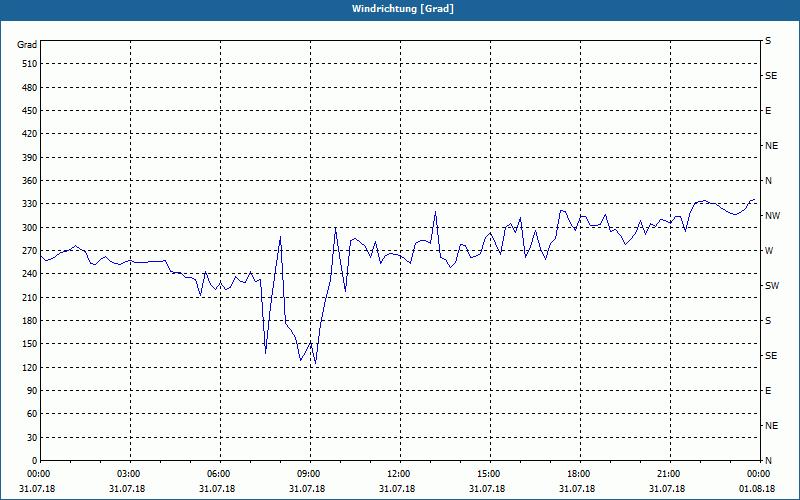The width and height of the screenshot is (800, 500).
Task: Click the S compass label beside 180 gridline
Action: pos(768,321)
